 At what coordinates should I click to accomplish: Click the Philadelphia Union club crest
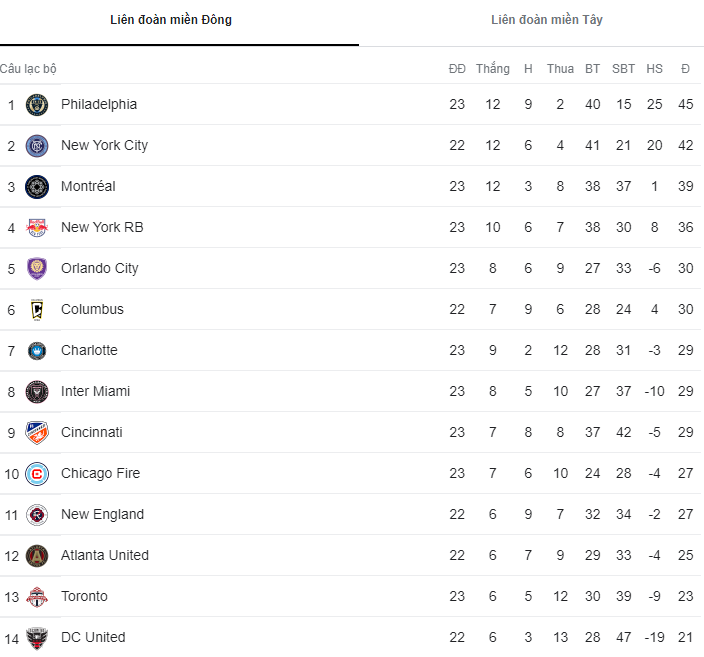click(37, 105)
